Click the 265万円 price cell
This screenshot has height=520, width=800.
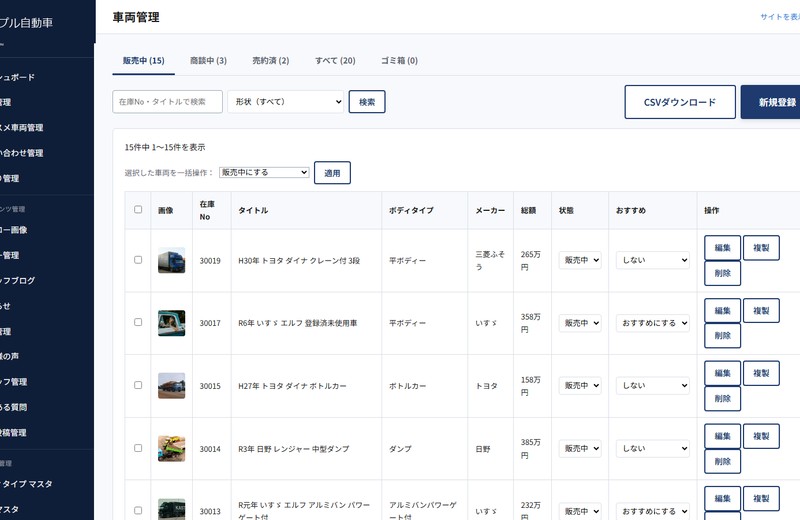point(531,260)
